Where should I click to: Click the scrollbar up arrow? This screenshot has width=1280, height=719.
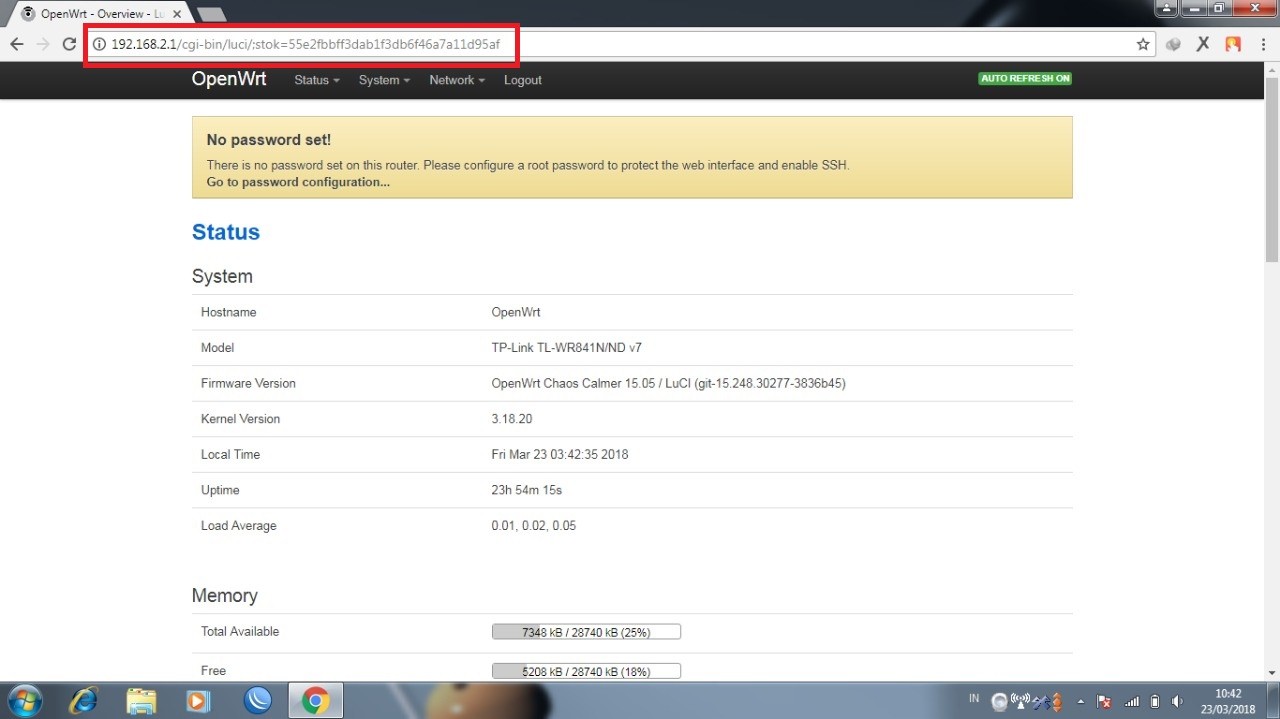tap(1272, 69)
